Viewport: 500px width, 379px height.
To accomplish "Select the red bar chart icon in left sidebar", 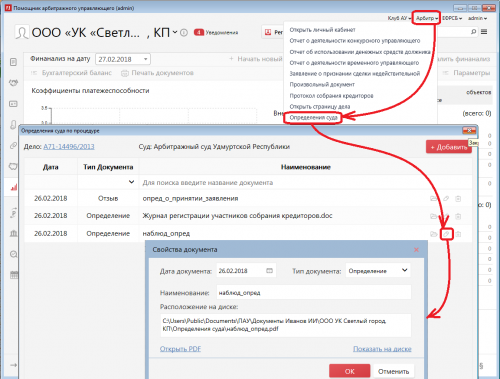I will pos(14,187).
